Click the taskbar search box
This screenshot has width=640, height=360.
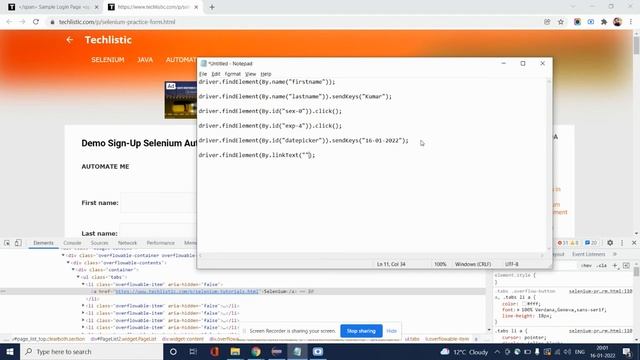91,351
